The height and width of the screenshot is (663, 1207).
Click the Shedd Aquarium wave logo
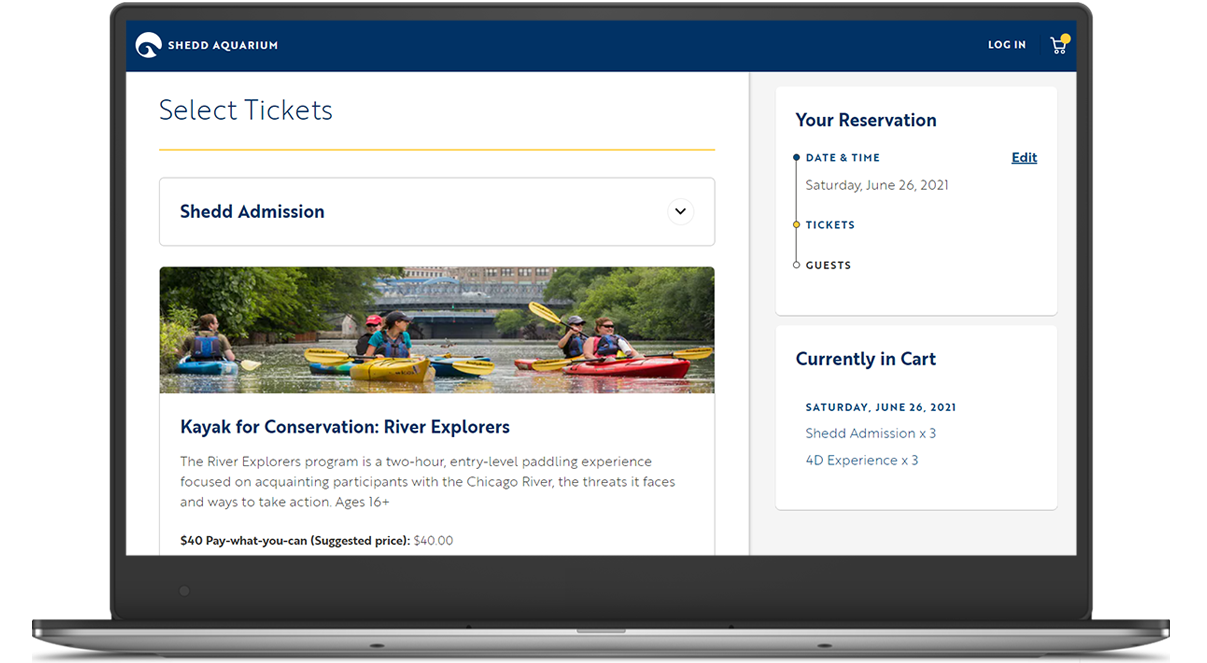pyautogui.click(x=149, y=44)
